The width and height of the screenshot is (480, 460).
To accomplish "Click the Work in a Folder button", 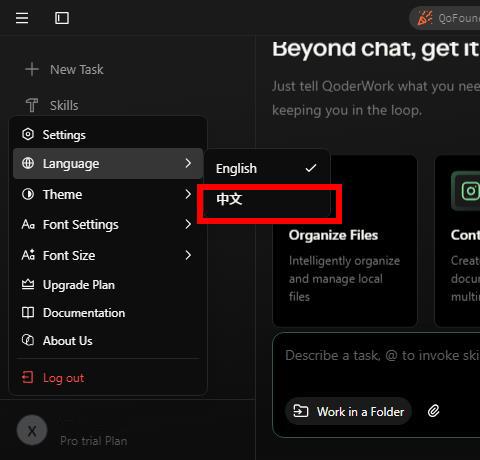I will [x=348, y=411].
